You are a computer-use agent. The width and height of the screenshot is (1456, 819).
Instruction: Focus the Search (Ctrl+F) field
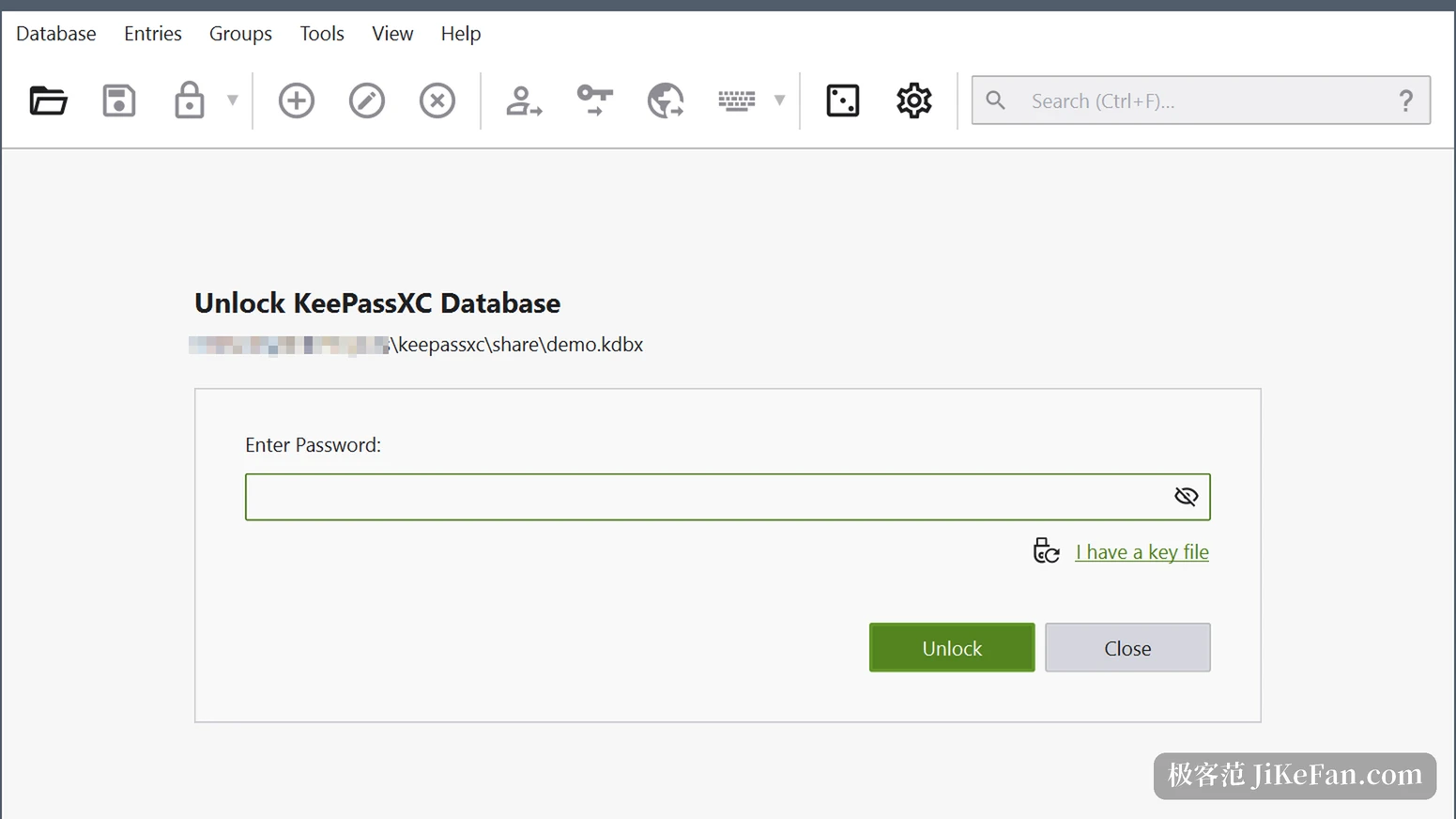click(1201, 100)
